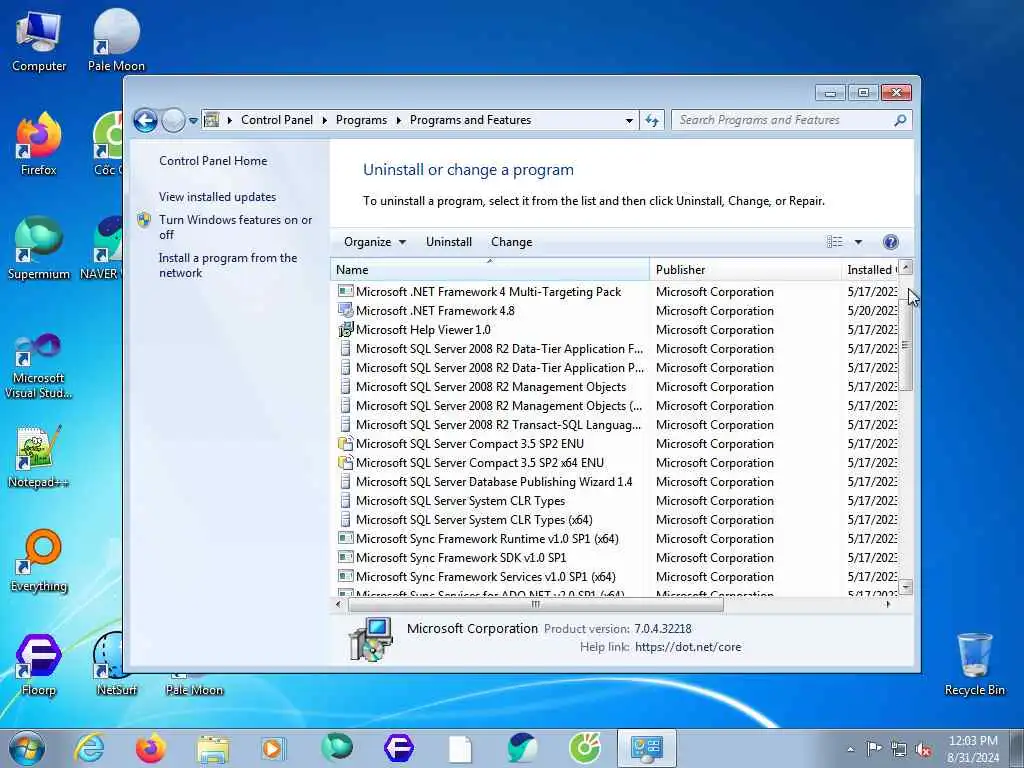
Task: Open the Computer desktop icon
Action: coord(39,41)
